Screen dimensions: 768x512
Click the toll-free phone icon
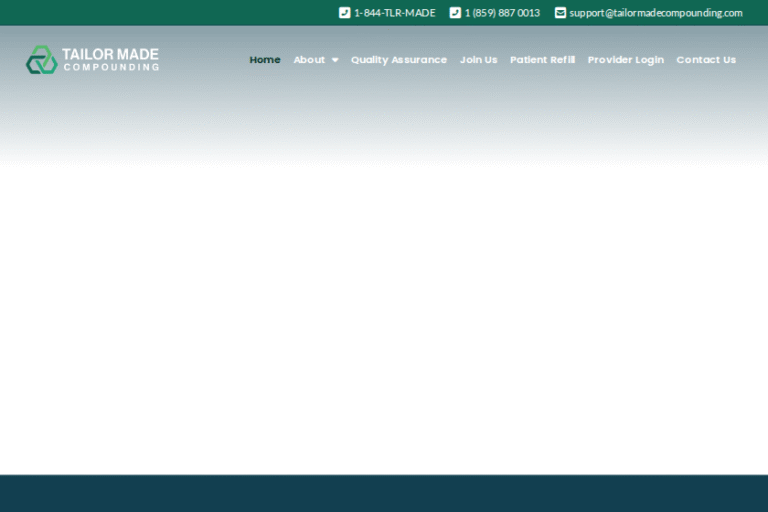[x=344, y=13]
